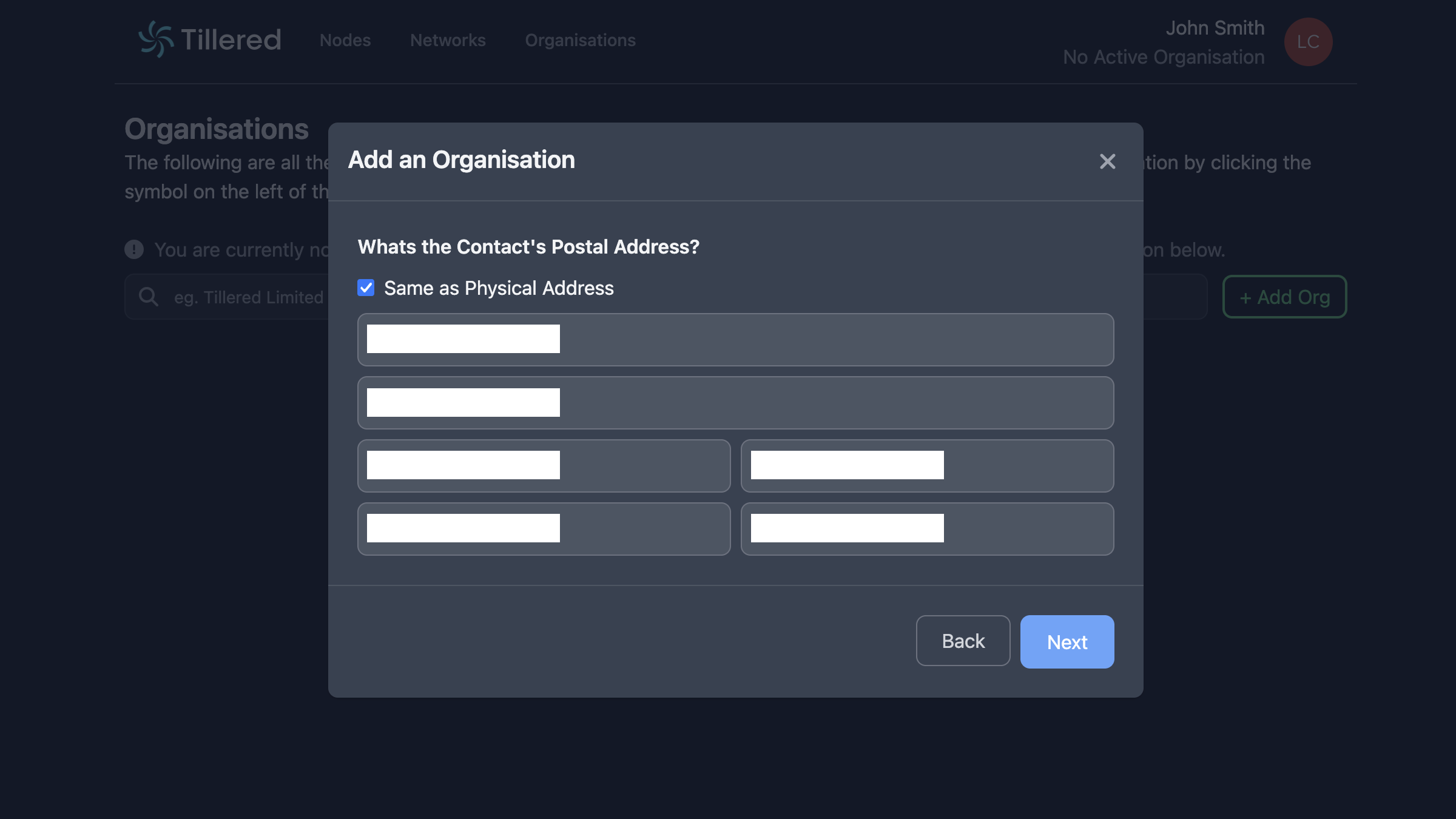Click the Next button
Image resolution: width=1456 pixels, height=819 pixels.
(1067, 642)
